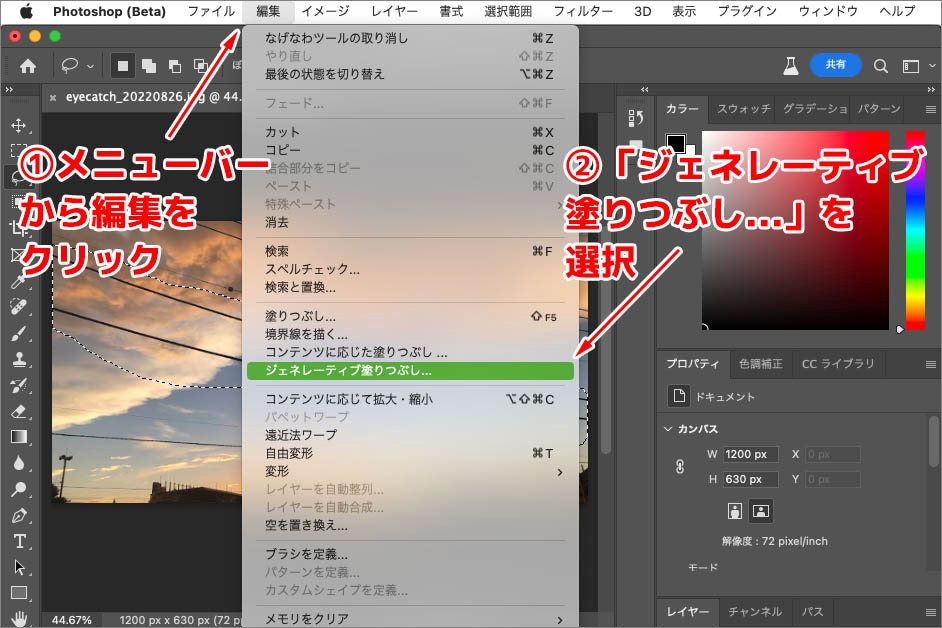The height and width of the screenshot is (628, 942).
Task: Set canvas orientation to landscape
Action: [761, 511]
